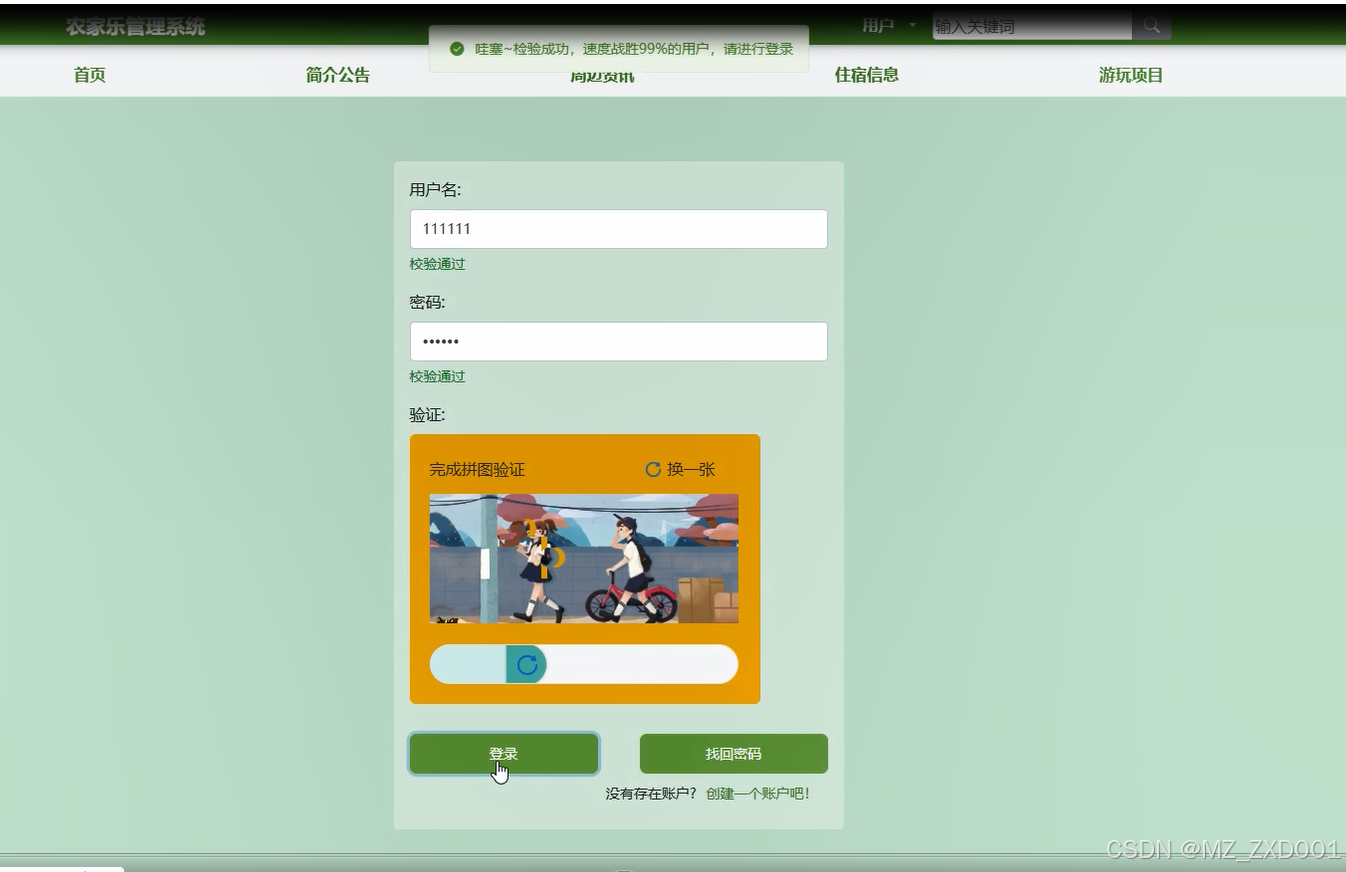Open 住宿信息 navigation item
Image resolution: width=1346 pixels, height=872 pixels.
[867, 75]
